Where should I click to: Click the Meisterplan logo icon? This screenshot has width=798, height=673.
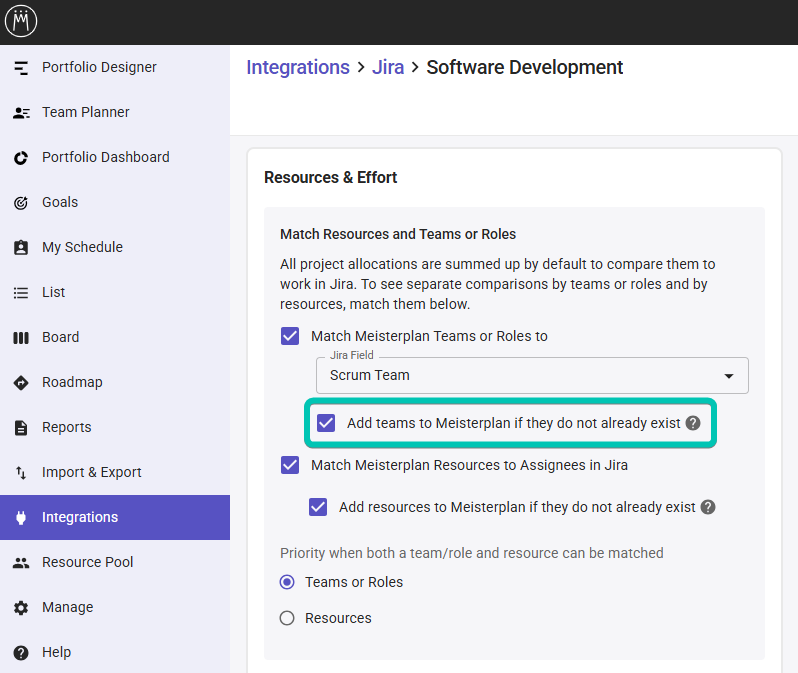point(21,21)
